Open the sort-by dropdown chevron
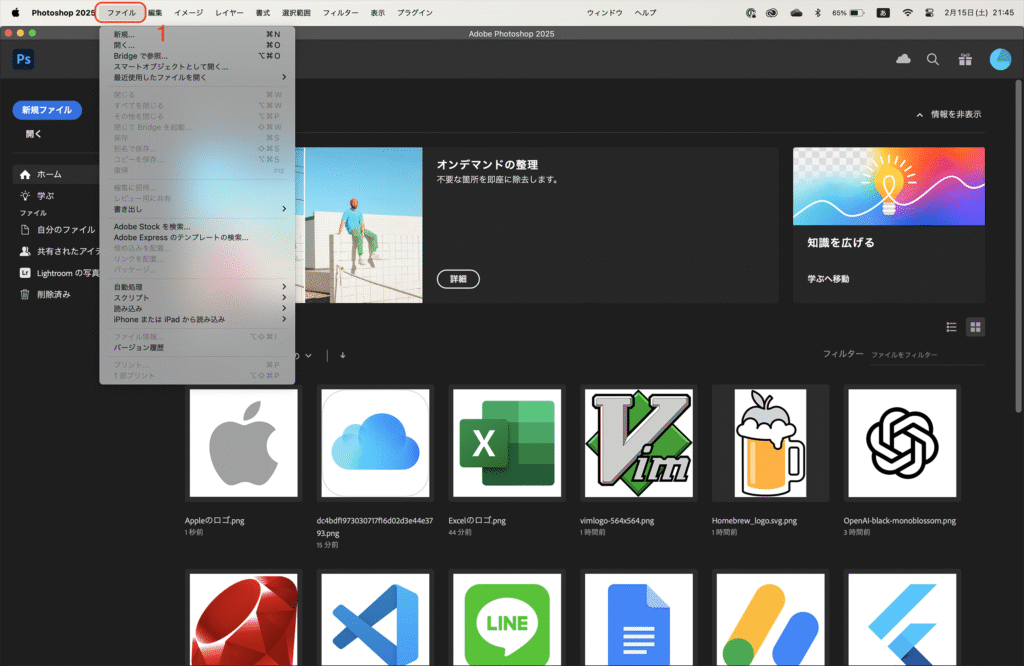1024x666 pixels. (x=308, y=356)
